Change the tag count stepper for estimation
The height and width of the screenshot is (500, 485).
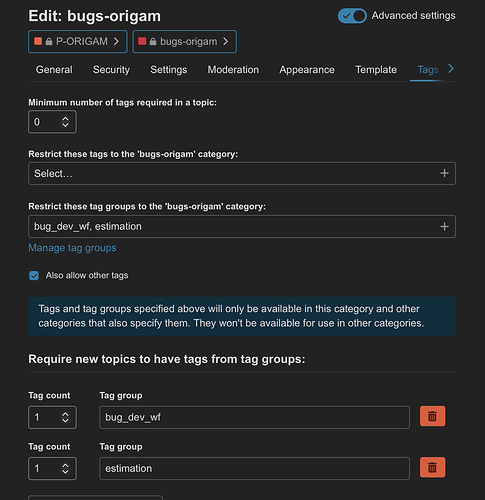(x=65, y=469)
